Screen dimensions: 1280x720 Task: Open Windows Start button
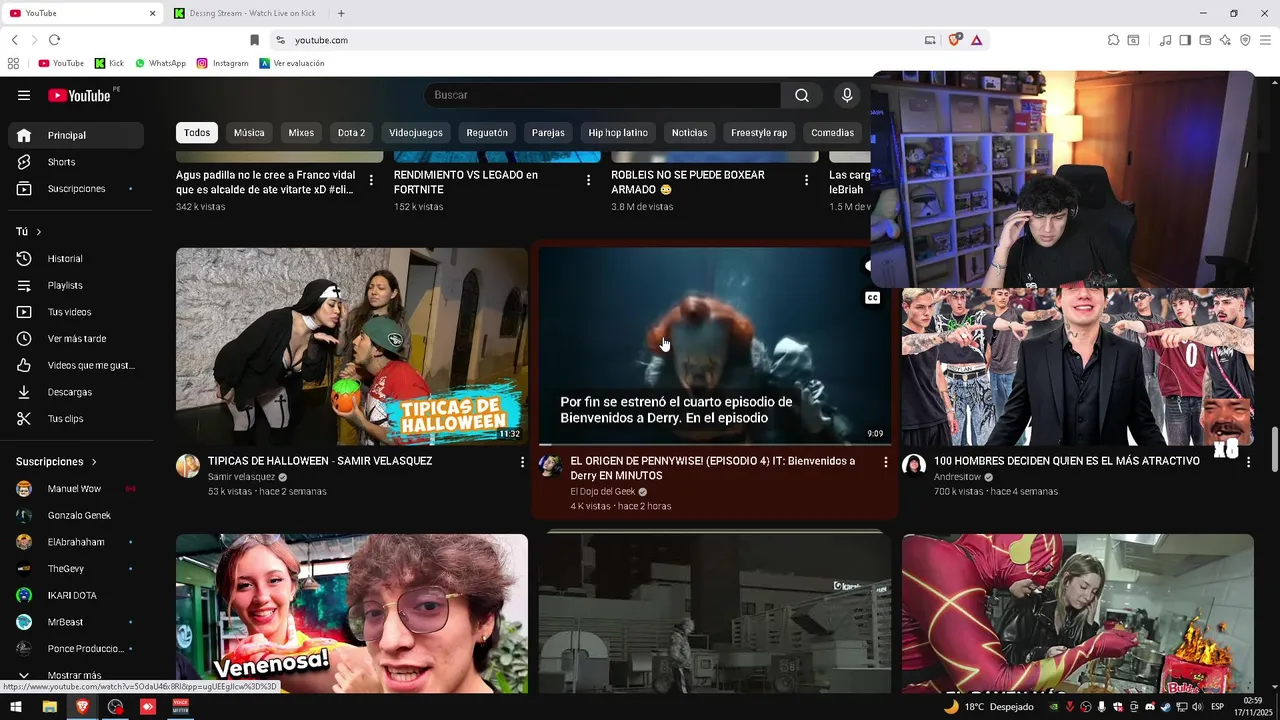tap(16, 707)
